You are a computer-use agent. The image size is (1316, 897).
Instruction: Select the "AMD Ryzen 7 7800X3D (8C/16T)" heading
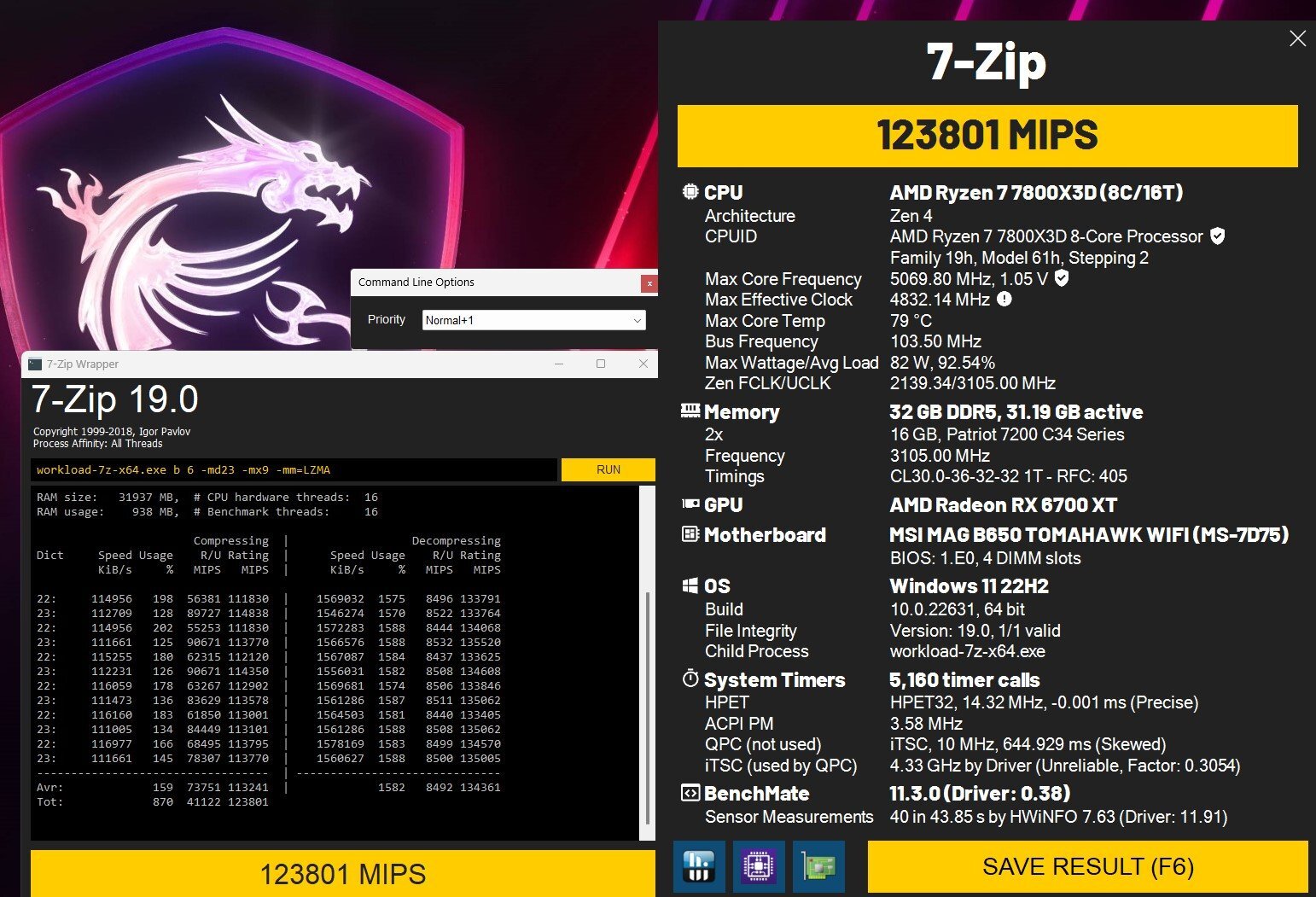tap(1036, 192)
